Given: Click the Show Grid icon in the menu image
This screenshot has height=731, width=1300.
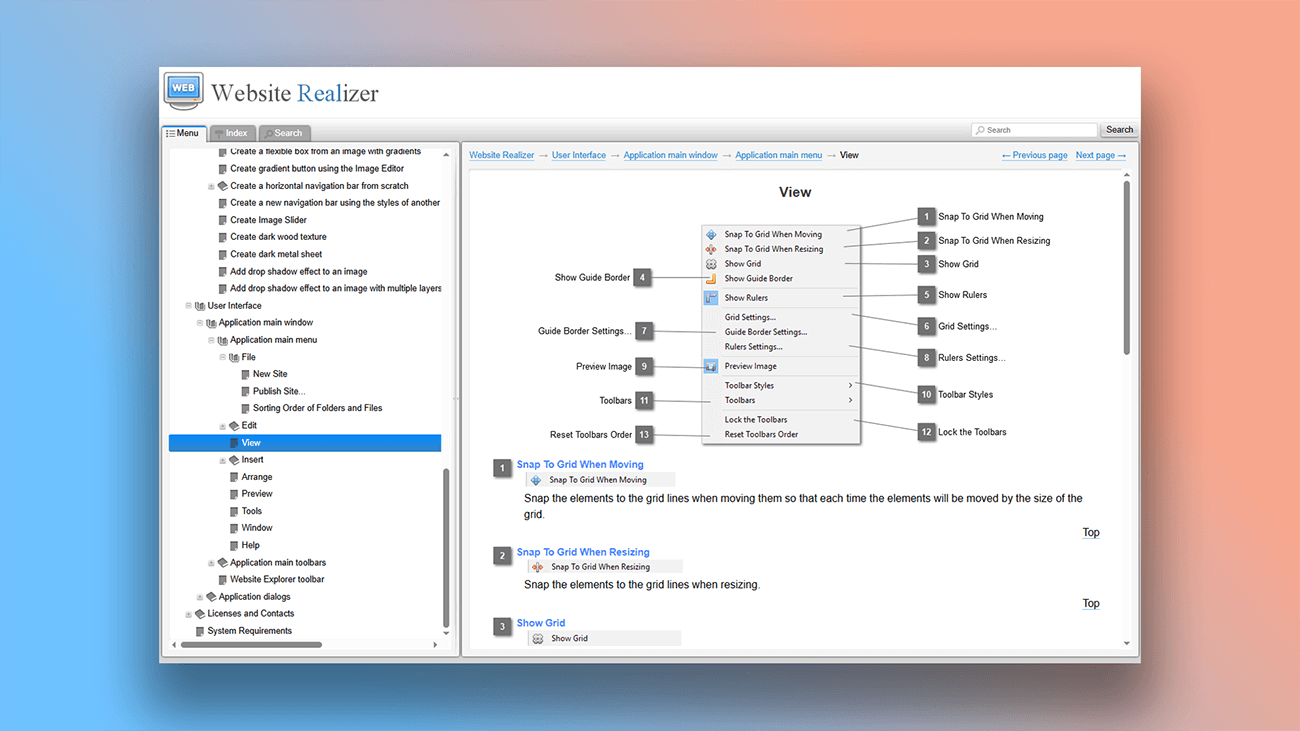Looking at the screenshot, I should (713, 263).
